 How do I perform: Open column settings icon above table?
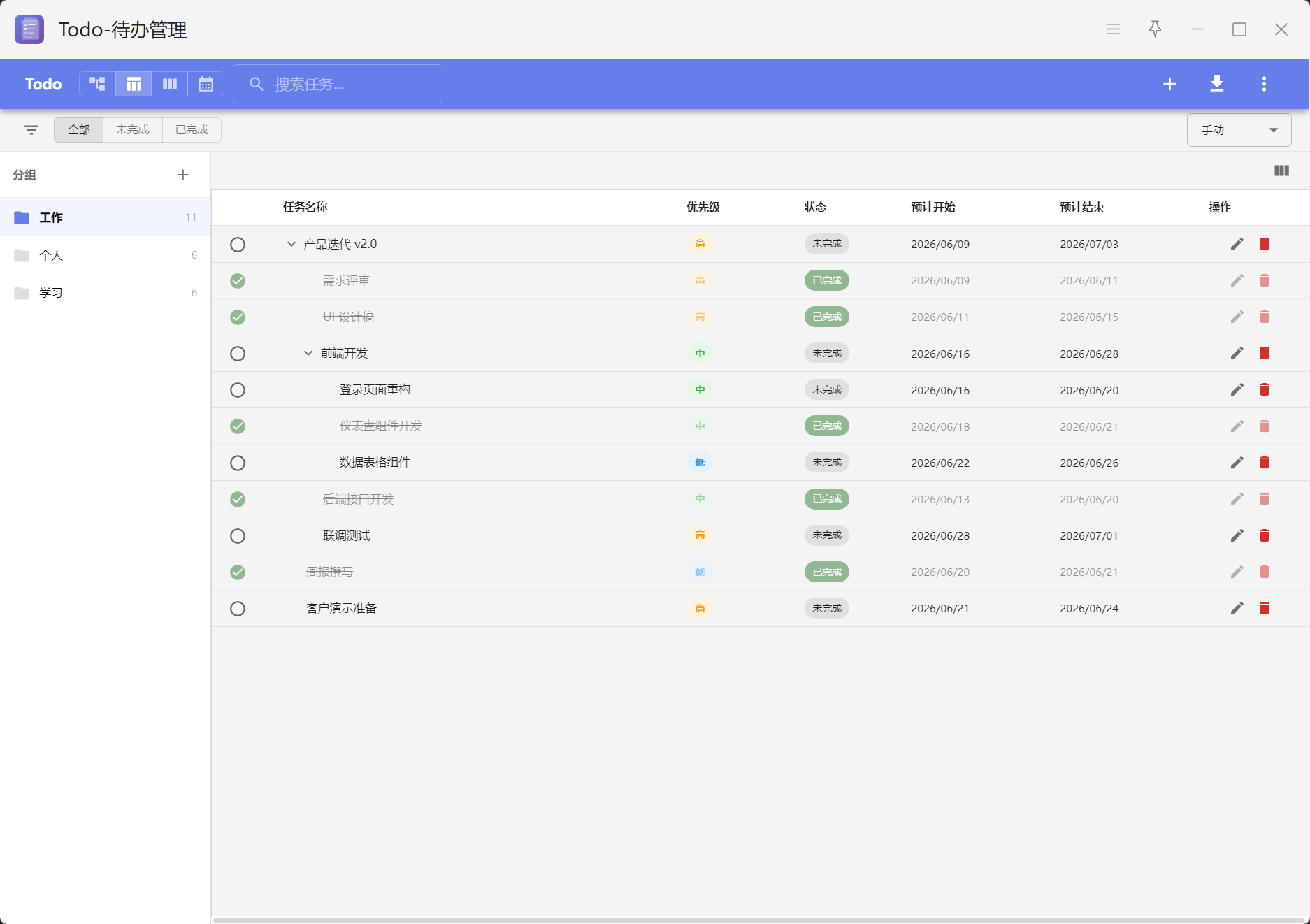point(1281,171)
